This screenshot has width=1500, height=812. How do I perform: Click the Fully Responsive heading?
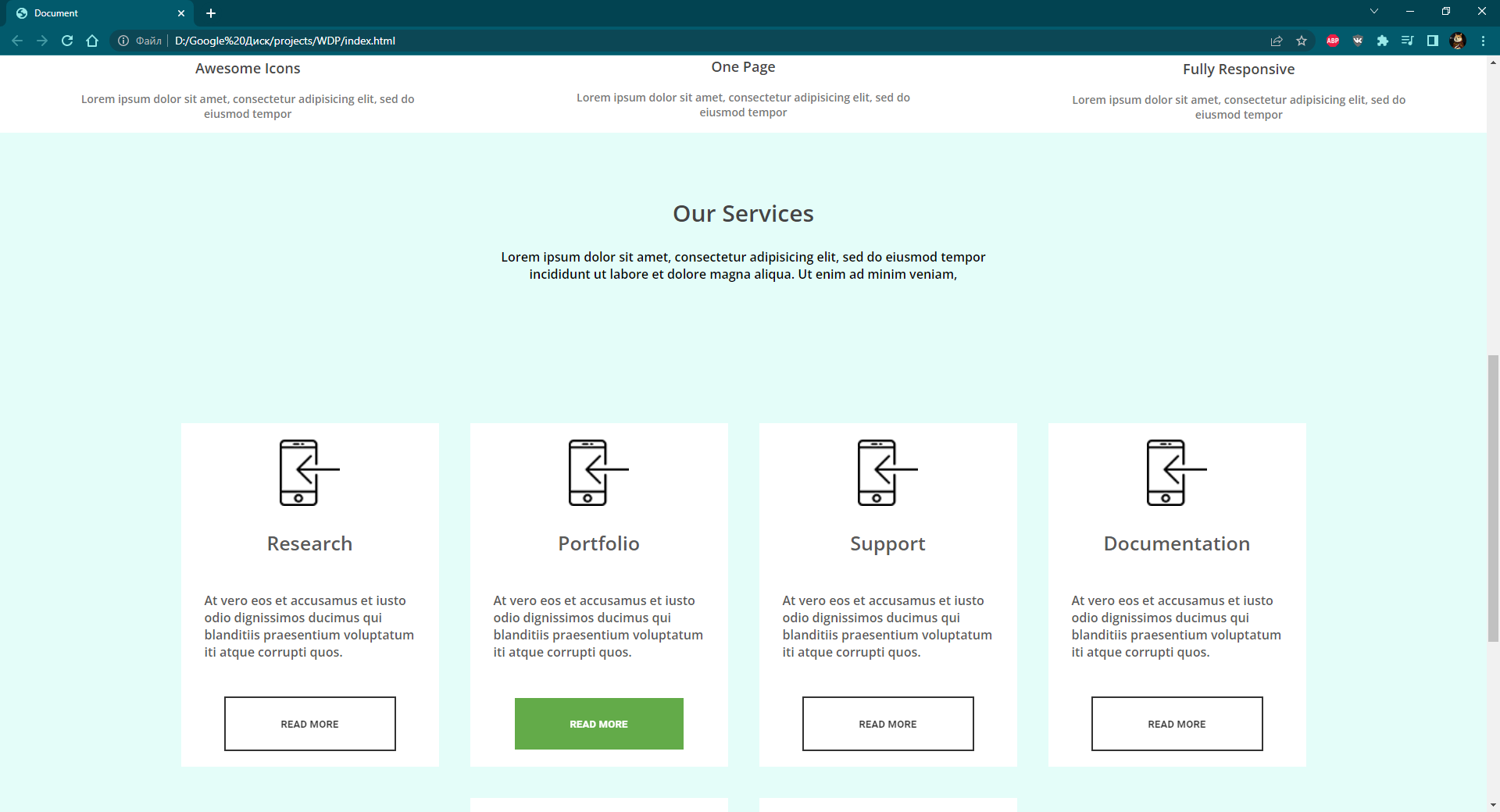click(x=1239, y=69)
